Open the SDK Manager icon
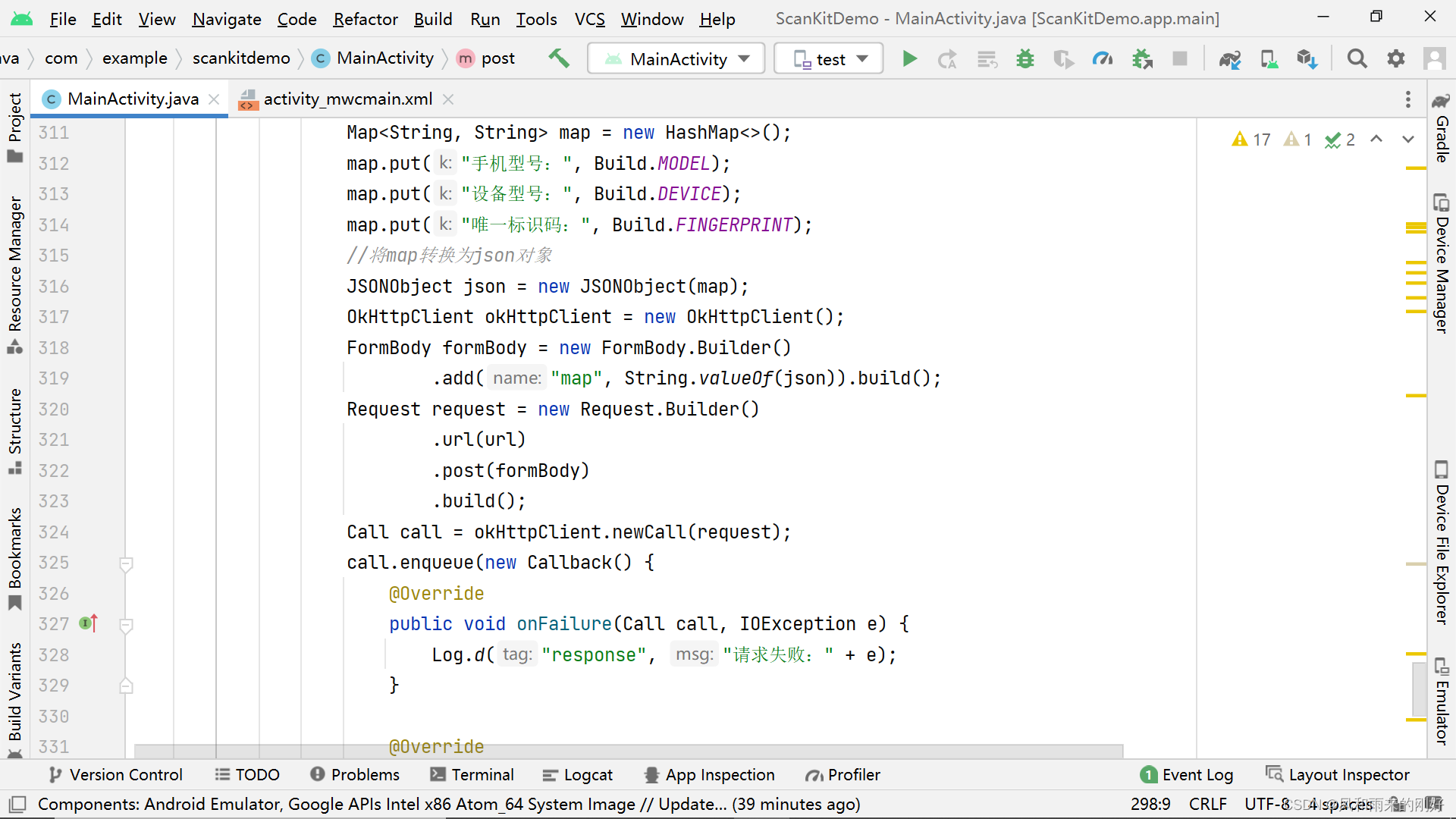This screenshot has height=819, width=1456. 1306,58
